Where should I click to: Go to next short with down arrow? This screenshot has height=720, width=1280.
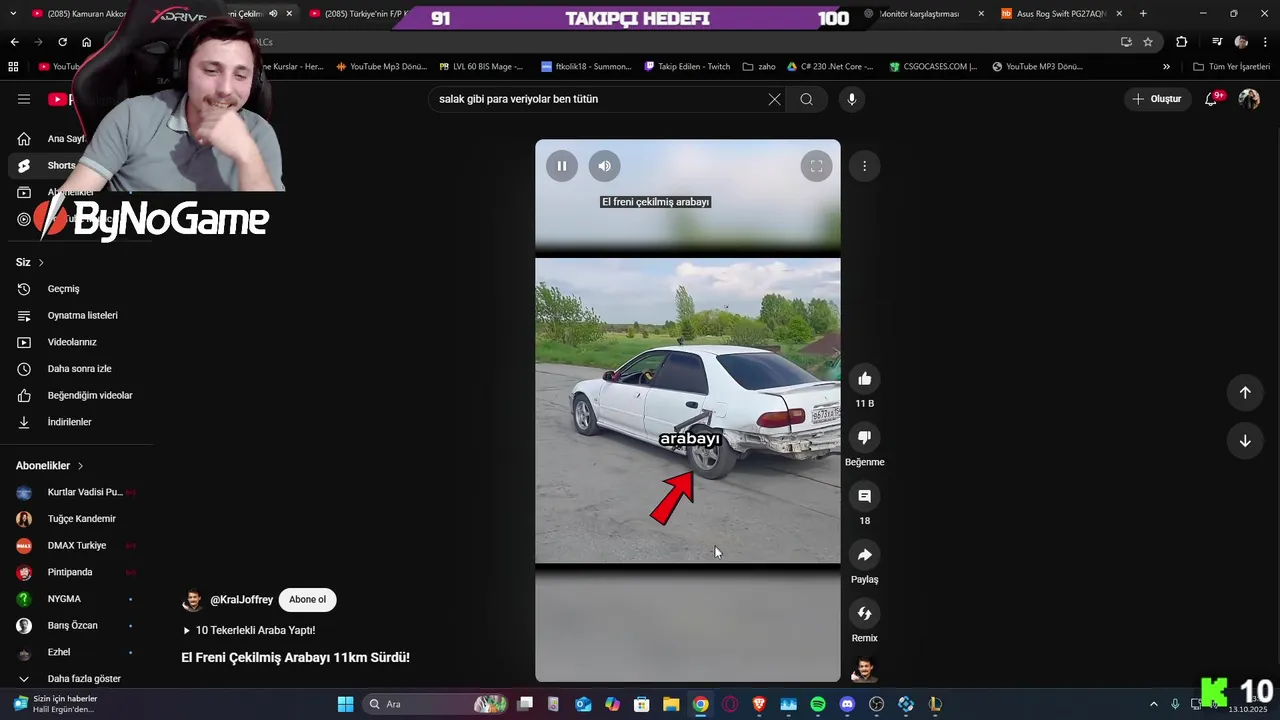coord(1245,441)
